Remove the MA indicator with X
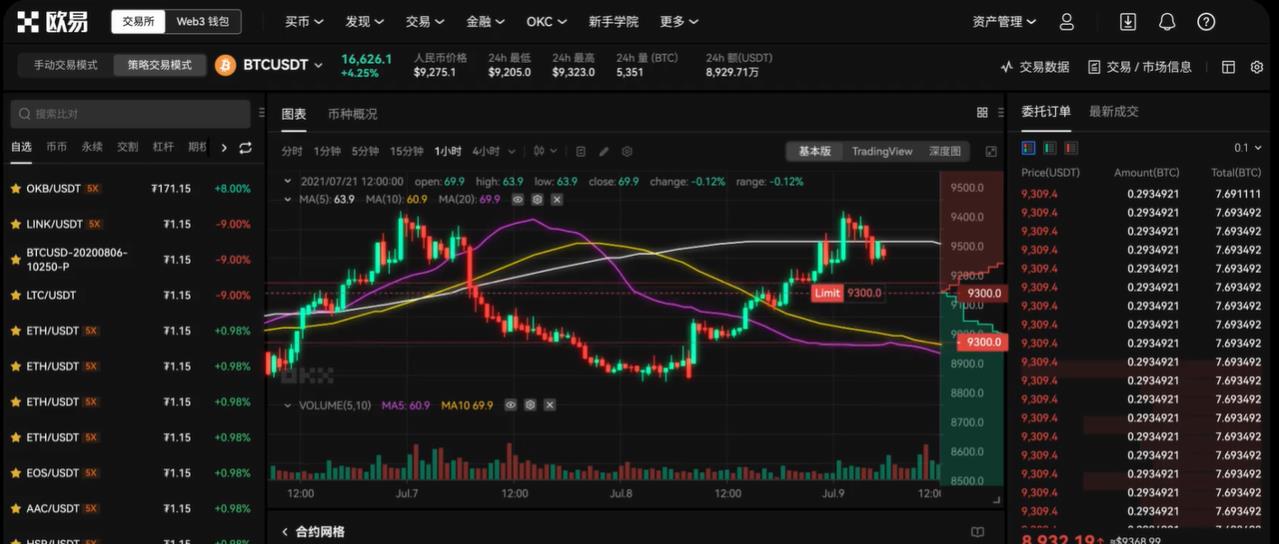Image resolution: width=1279 pixels, height=544 pixels. pyautogui.click(x=556, y=199)
